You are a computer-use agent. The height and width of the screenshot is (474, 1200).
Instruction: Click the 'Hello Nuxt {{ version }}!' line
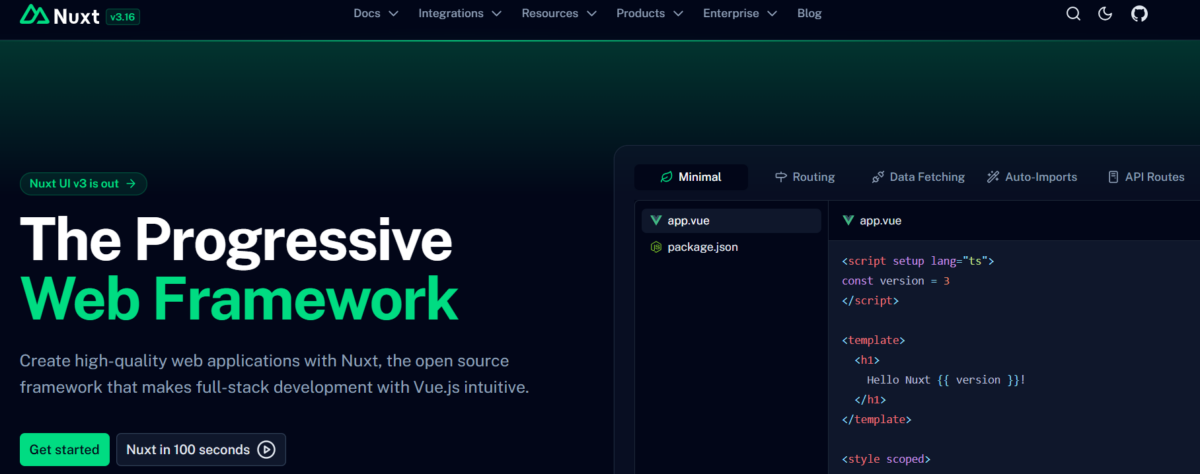(x=946, y=380)
